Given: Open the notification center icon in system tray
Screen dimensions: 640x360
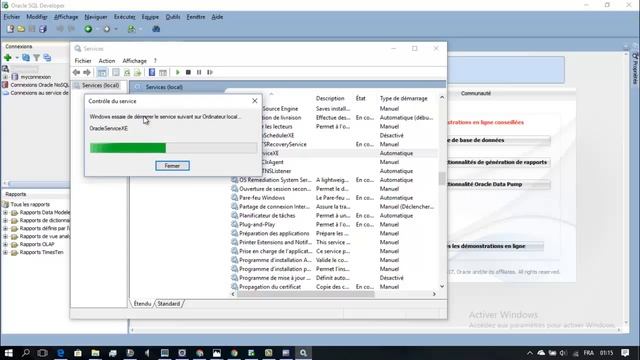Looking at the screenshot, I should (x=625, y=353).
